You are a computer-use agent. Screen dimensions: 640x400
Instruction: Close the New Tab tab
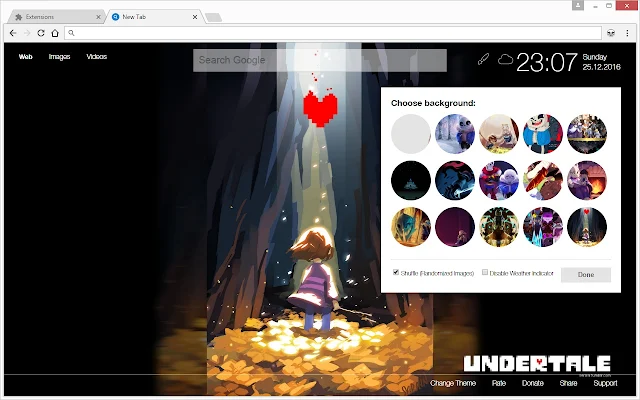coord(195,17)
